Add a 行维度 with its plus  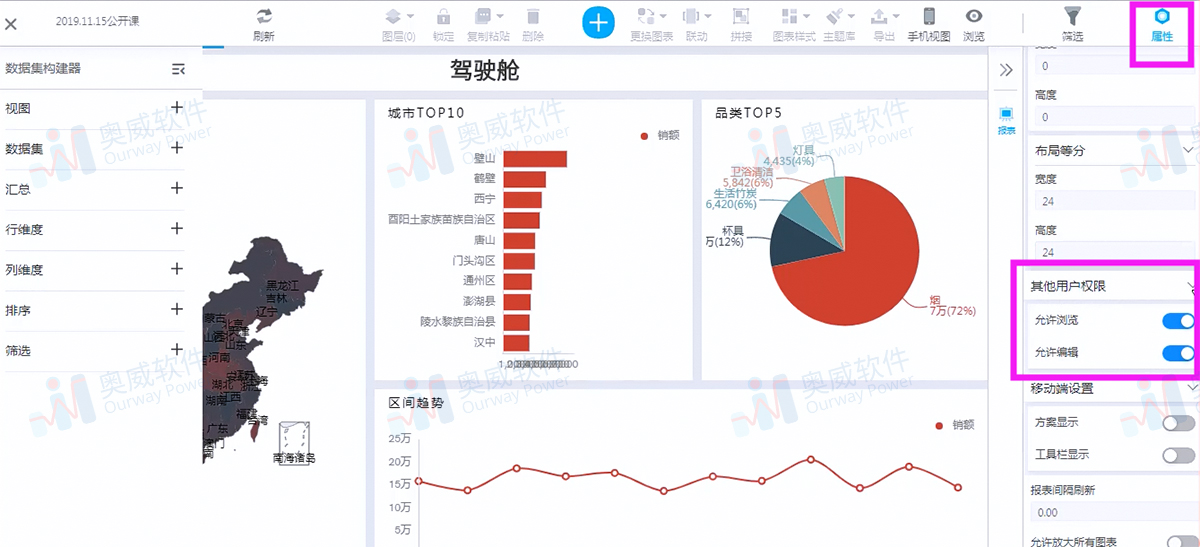click(x=176, y=228)
